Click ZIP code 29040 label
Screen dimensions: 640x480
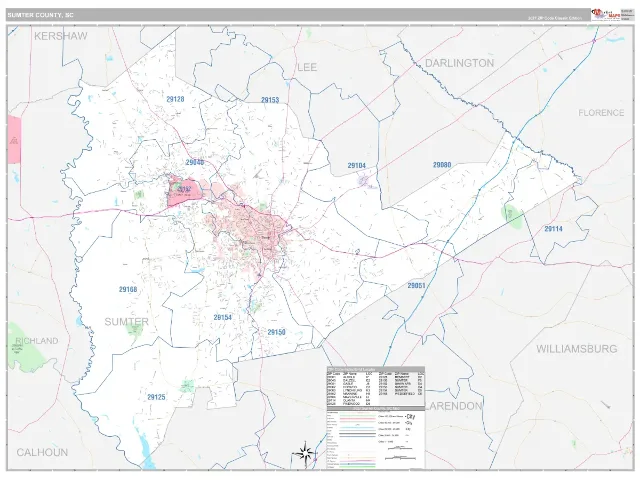(195, 162)
